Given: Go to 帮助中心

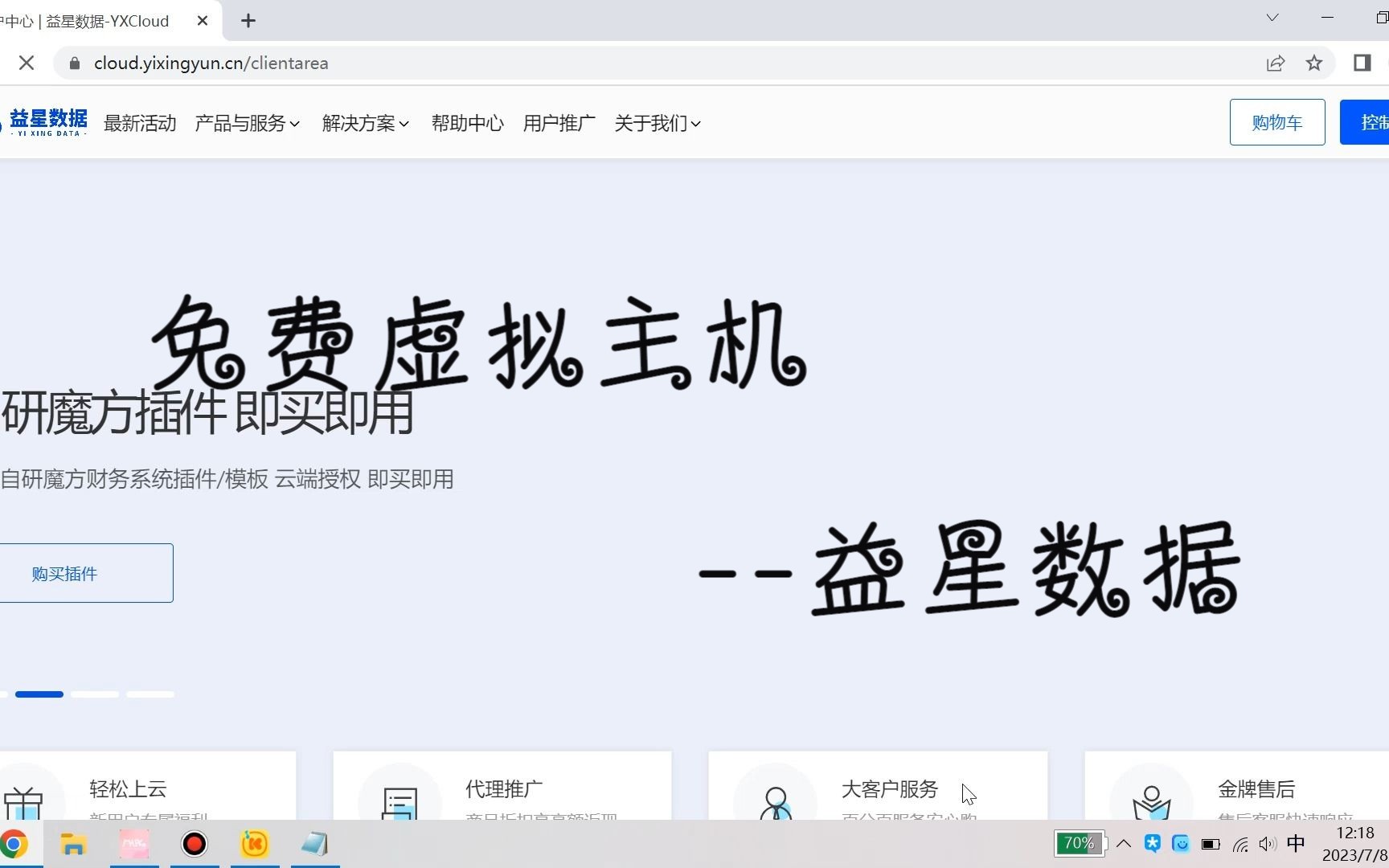Looking at the screenshot, I should [x=468, y=123].
